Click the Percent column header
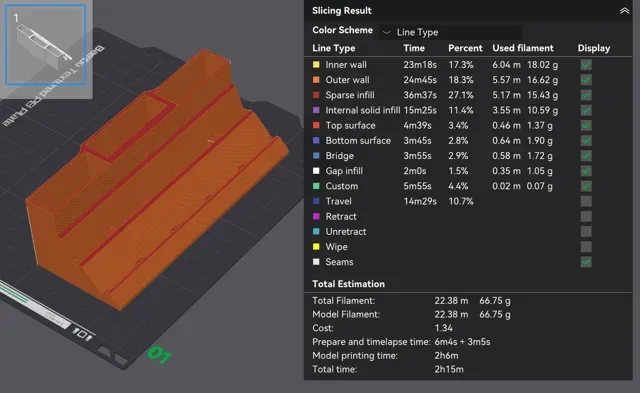The image size is (640, 393). tap(465, 48)
